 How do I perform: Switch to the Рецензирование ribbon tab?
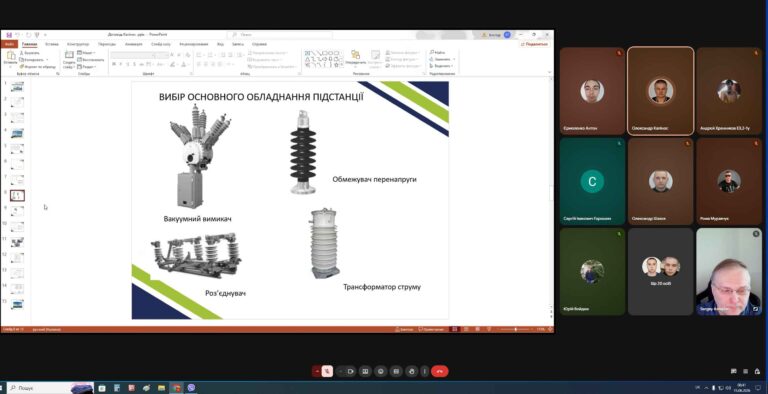pos(193,44)
